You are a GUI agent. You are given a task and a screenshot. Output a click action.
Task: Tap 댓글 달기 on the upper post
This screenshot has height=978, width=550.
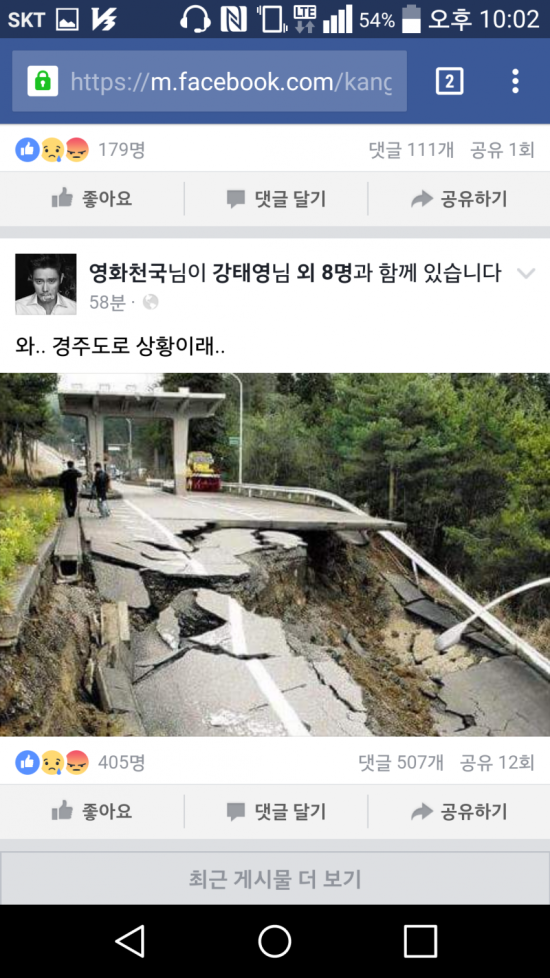(276, 199)
